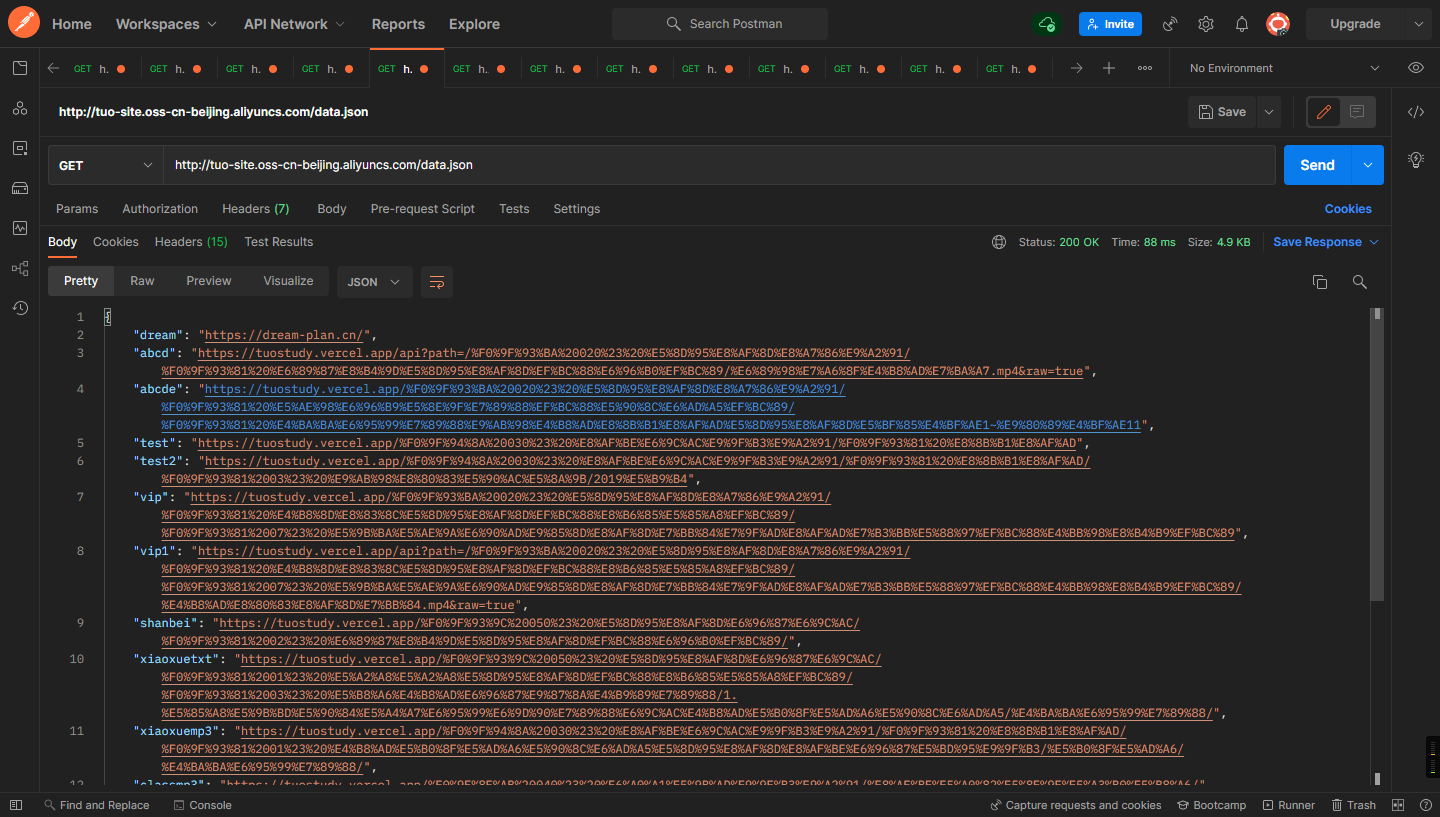The image size is (1440, 817).
Task: Open HTTP method GET dropdown
Action: [106, 165]
